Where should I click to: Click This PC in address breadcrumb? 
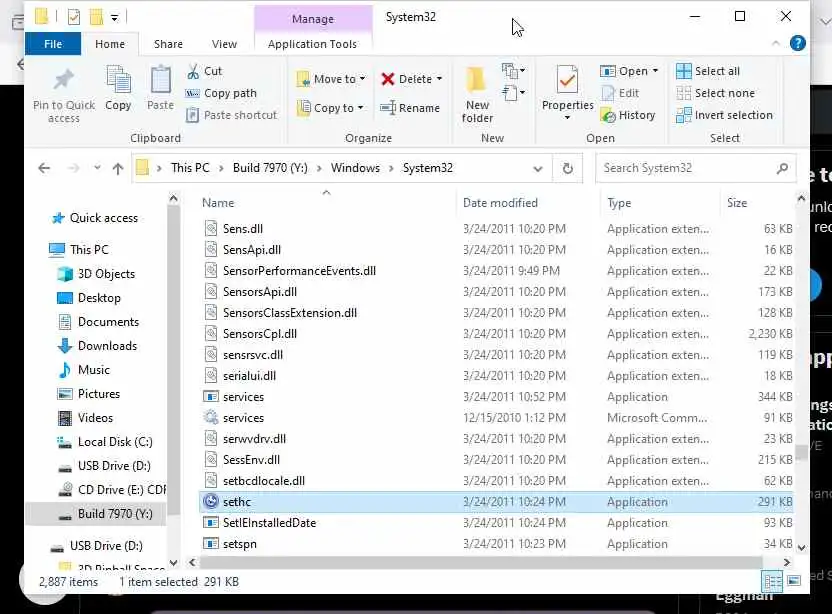pyautogui.click(x=190, y=168)
